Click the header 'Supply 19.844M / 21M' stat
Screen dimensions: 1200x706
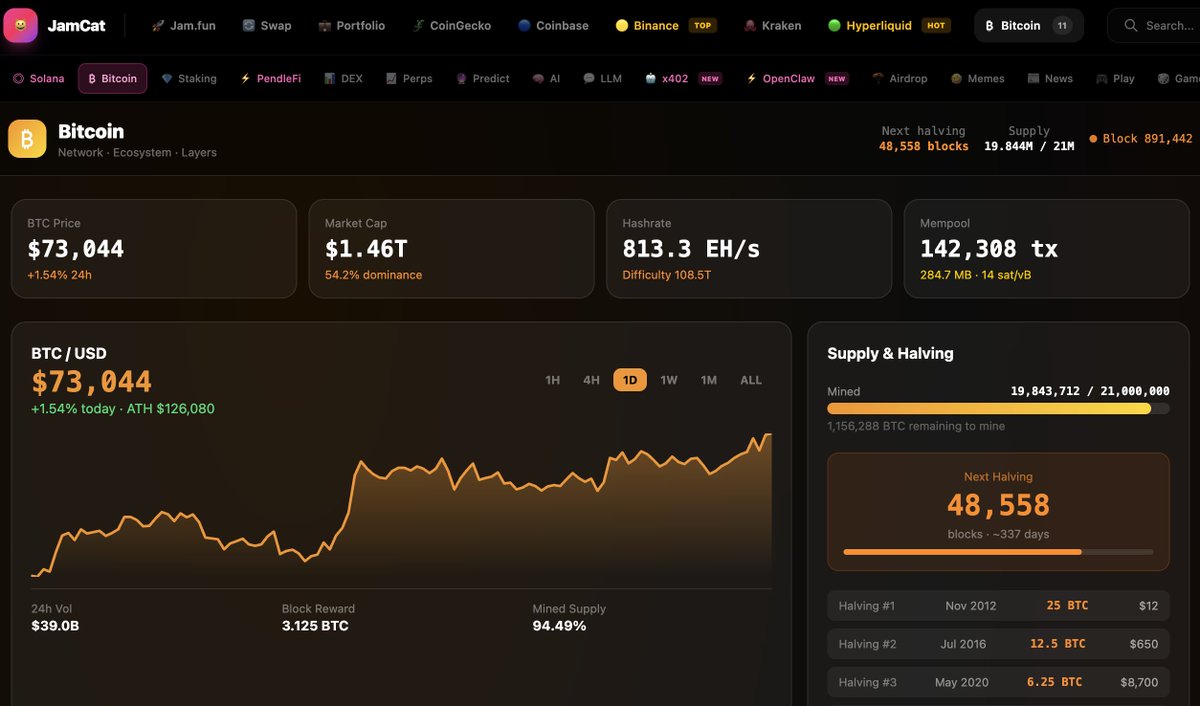tap(1029, 139)
